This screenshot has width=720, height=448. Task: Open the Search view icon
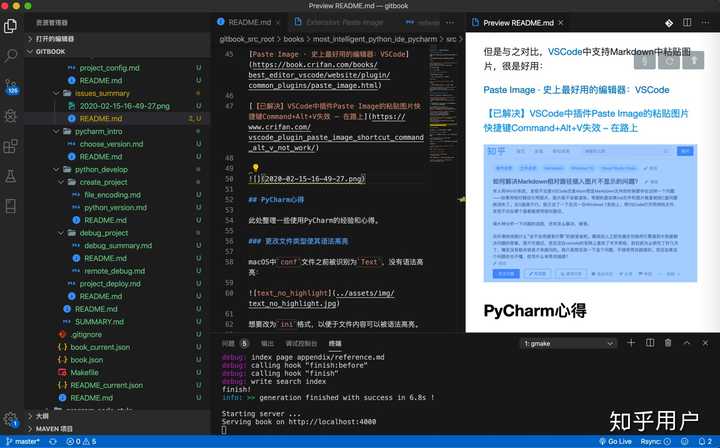click(10, 56)
